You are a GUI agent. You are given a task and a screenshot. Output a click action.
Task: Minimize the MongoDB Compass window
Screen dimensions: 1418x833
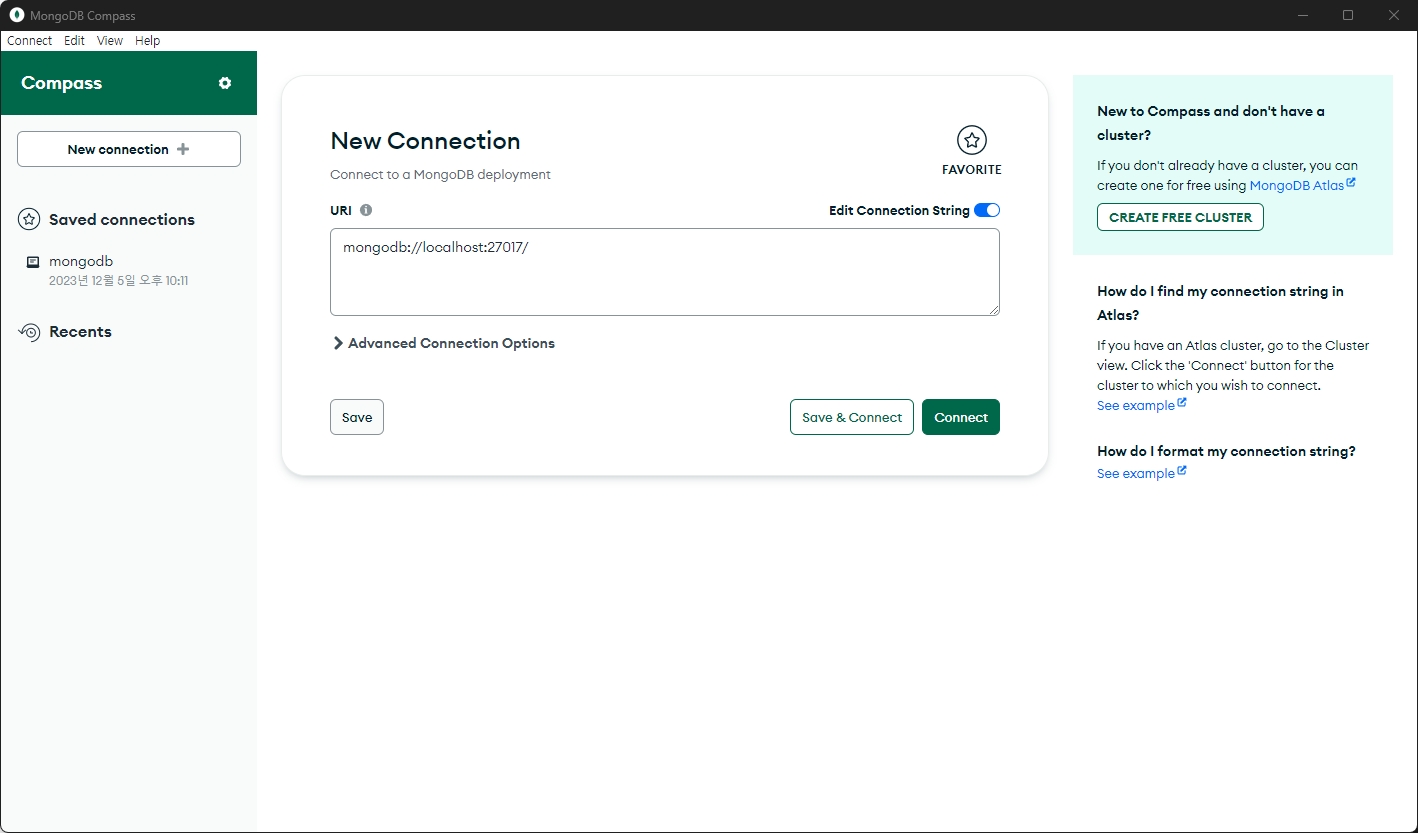1303,15
